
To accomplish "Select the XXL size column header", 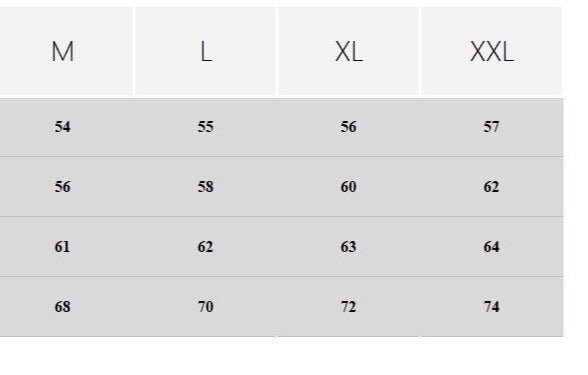I will (x=492, y=51).
